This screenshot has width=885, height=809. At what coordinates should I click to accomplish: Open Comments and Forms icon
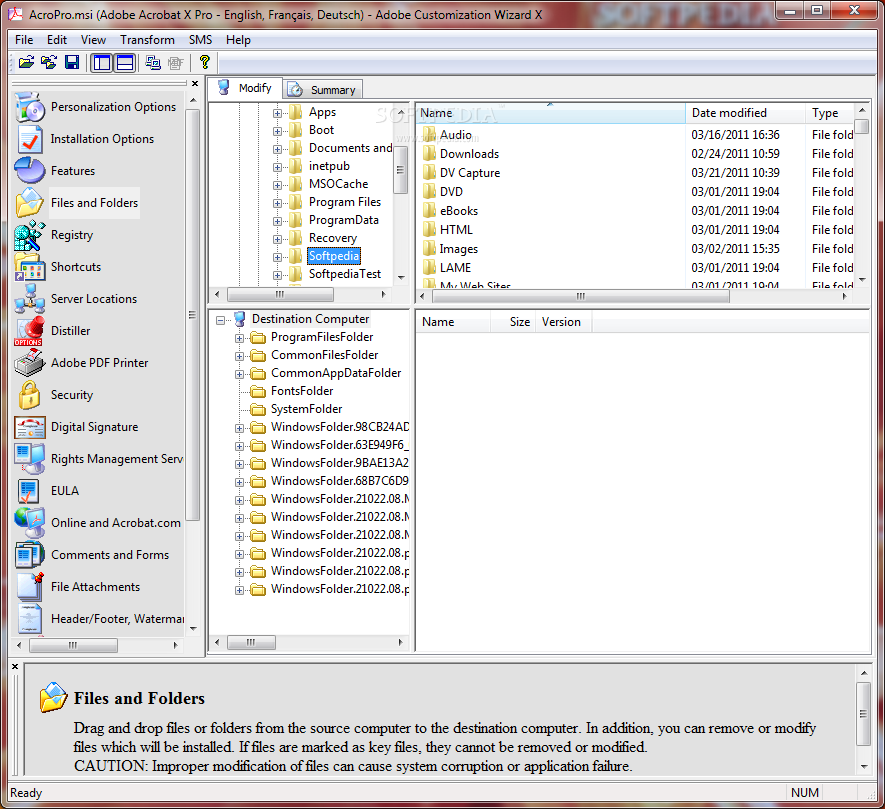pos(30,554)
